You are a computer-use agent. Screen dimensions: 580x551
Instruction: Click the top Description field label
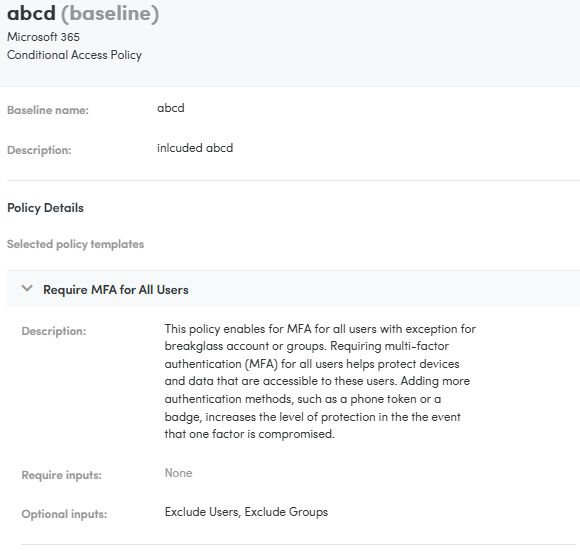tap(39, 150)
